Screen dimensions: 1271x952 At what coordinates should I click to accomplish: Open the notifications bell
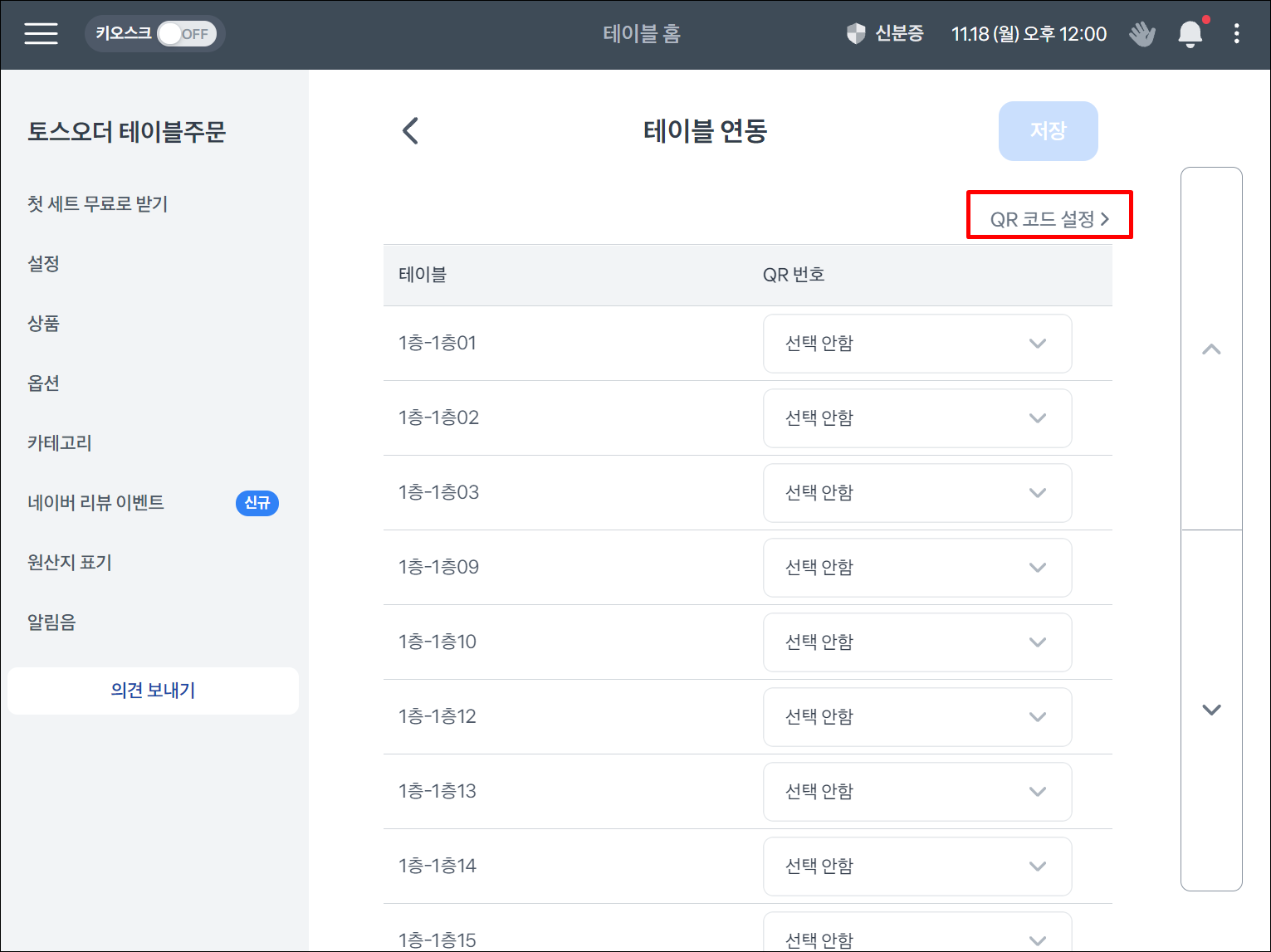[1190, 34]
